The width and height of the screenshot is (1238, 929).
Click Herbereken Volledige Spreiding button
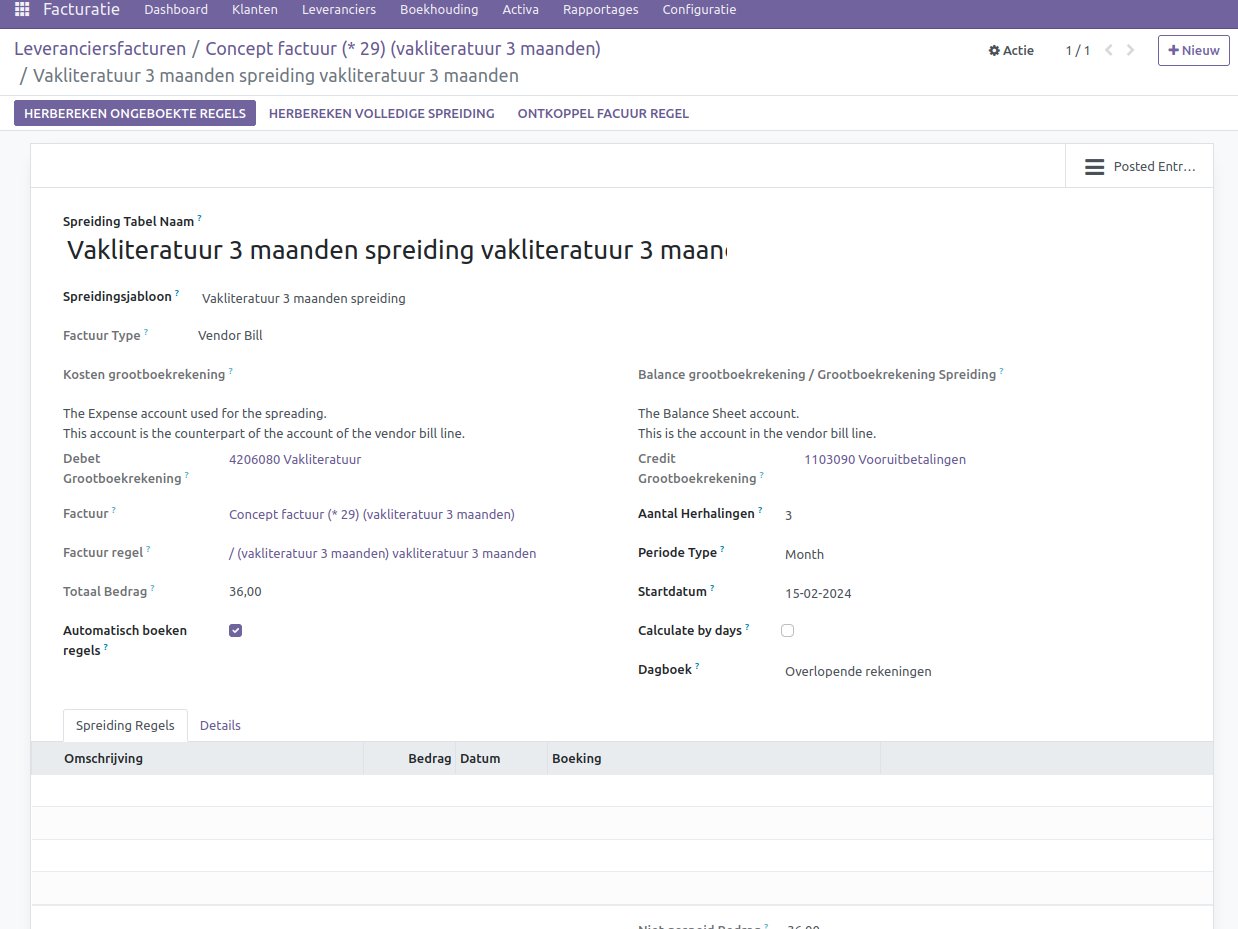tap(381, 114)
